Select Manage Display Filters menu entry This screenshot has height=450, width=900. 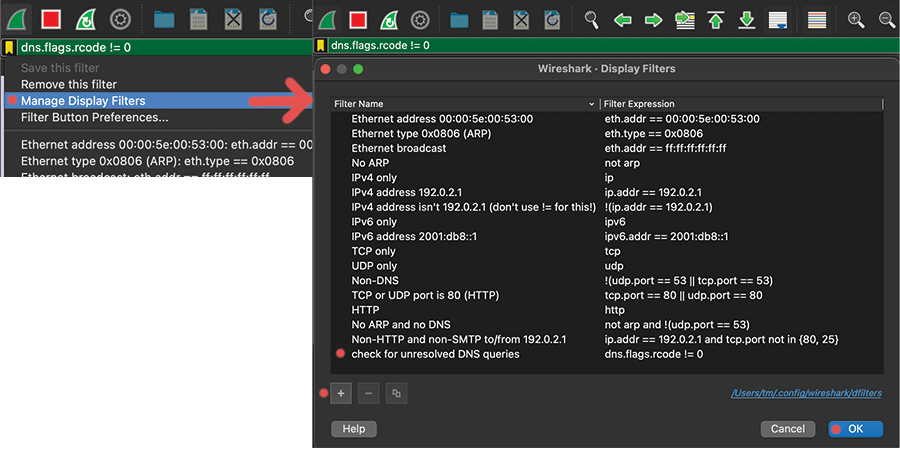click(83, 101)
